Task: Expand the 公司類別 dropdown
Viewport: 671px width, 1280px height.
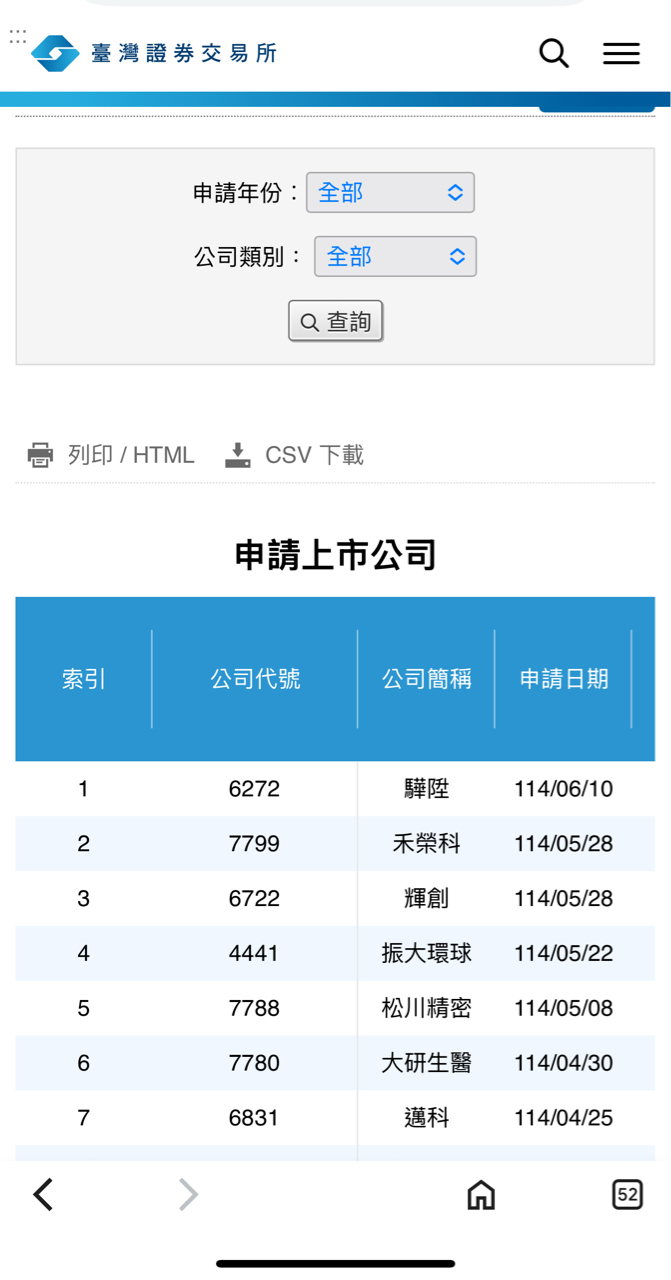Action: [x=395, y=257]
